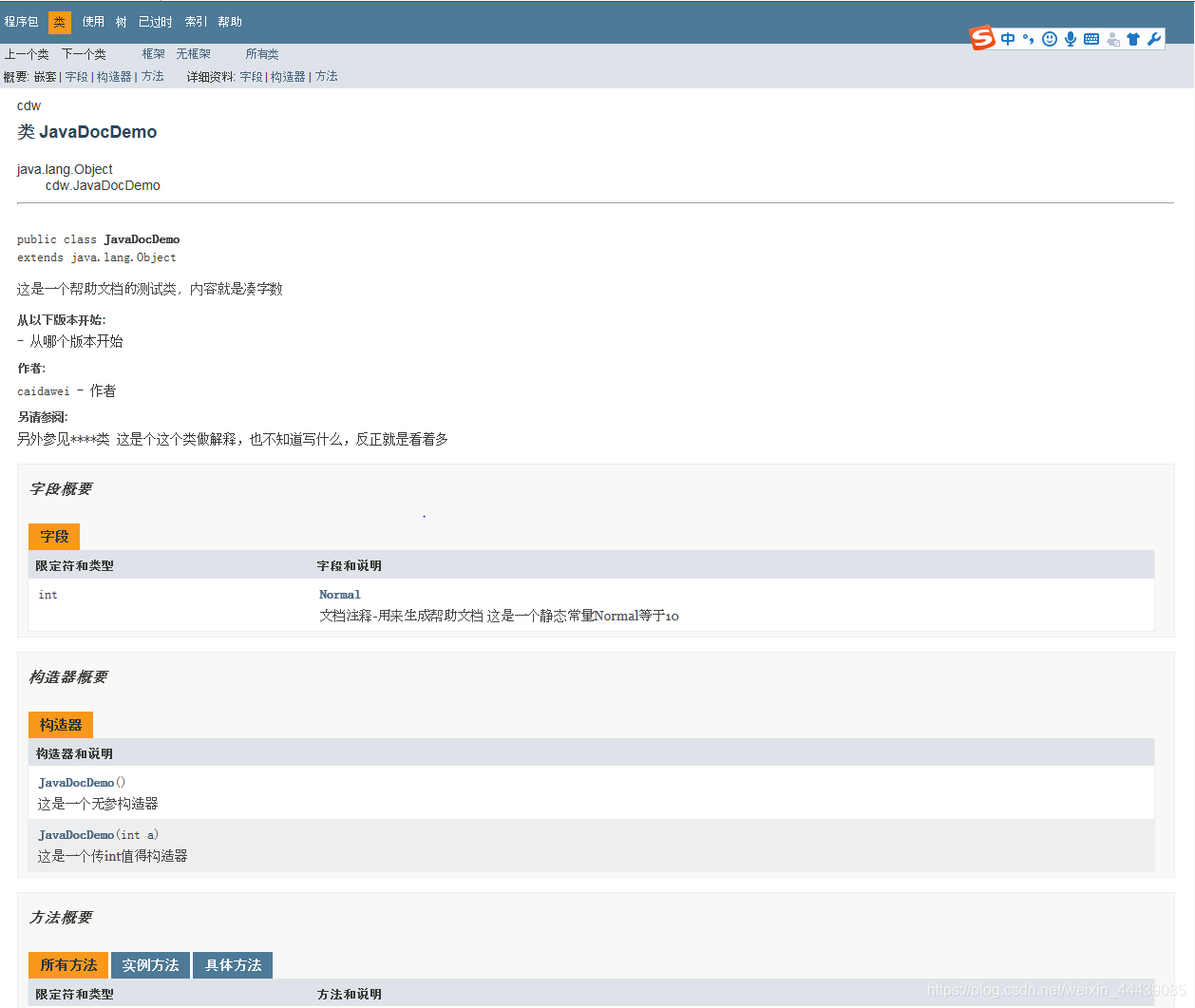Click the 下一个类 text
This screenshot has height=1008, width=1195.
[x=84, y=54]
